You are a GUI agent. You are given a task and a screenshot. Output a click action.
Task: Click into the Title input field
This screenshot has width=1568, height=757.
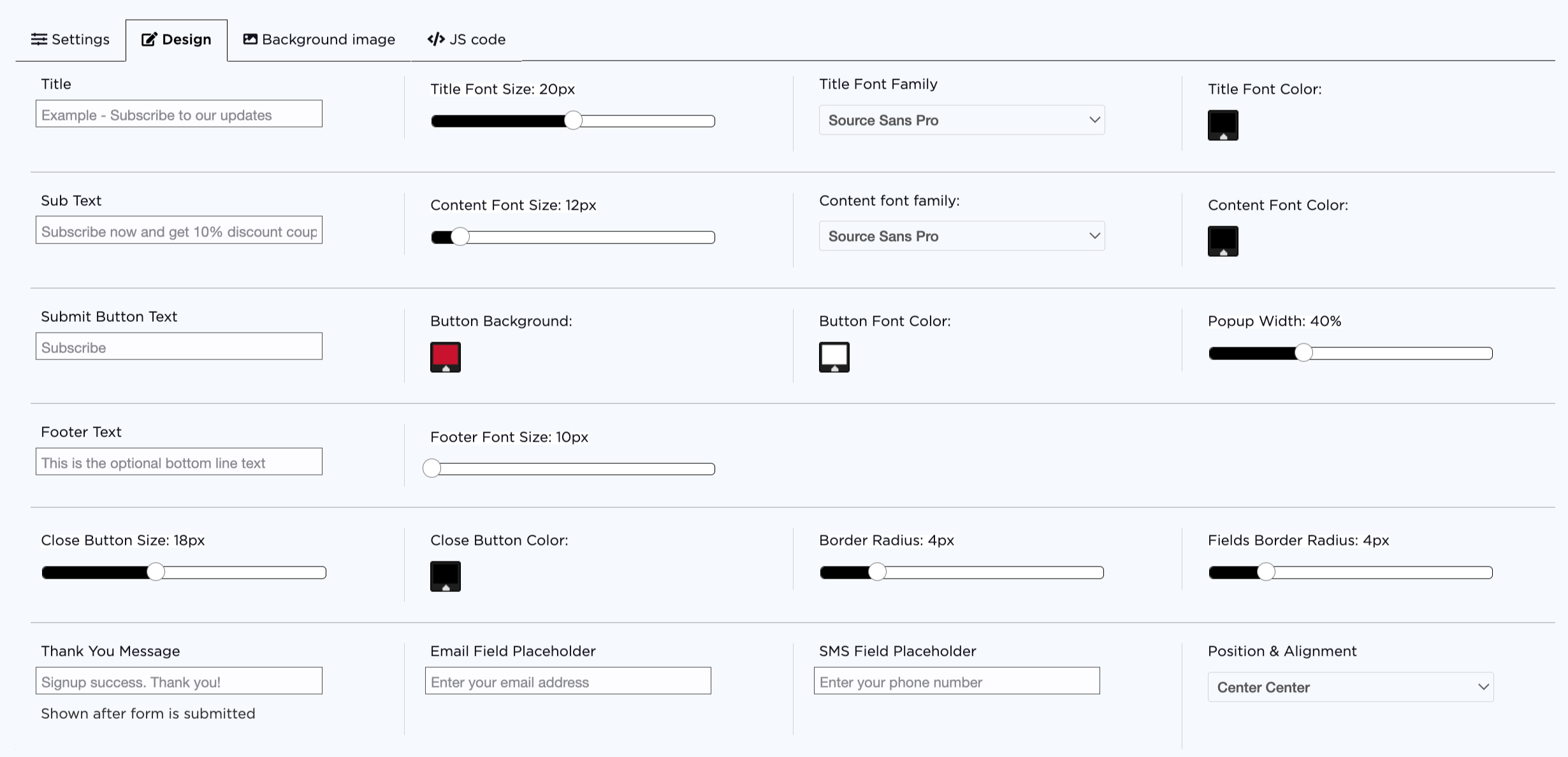point(179,114)
